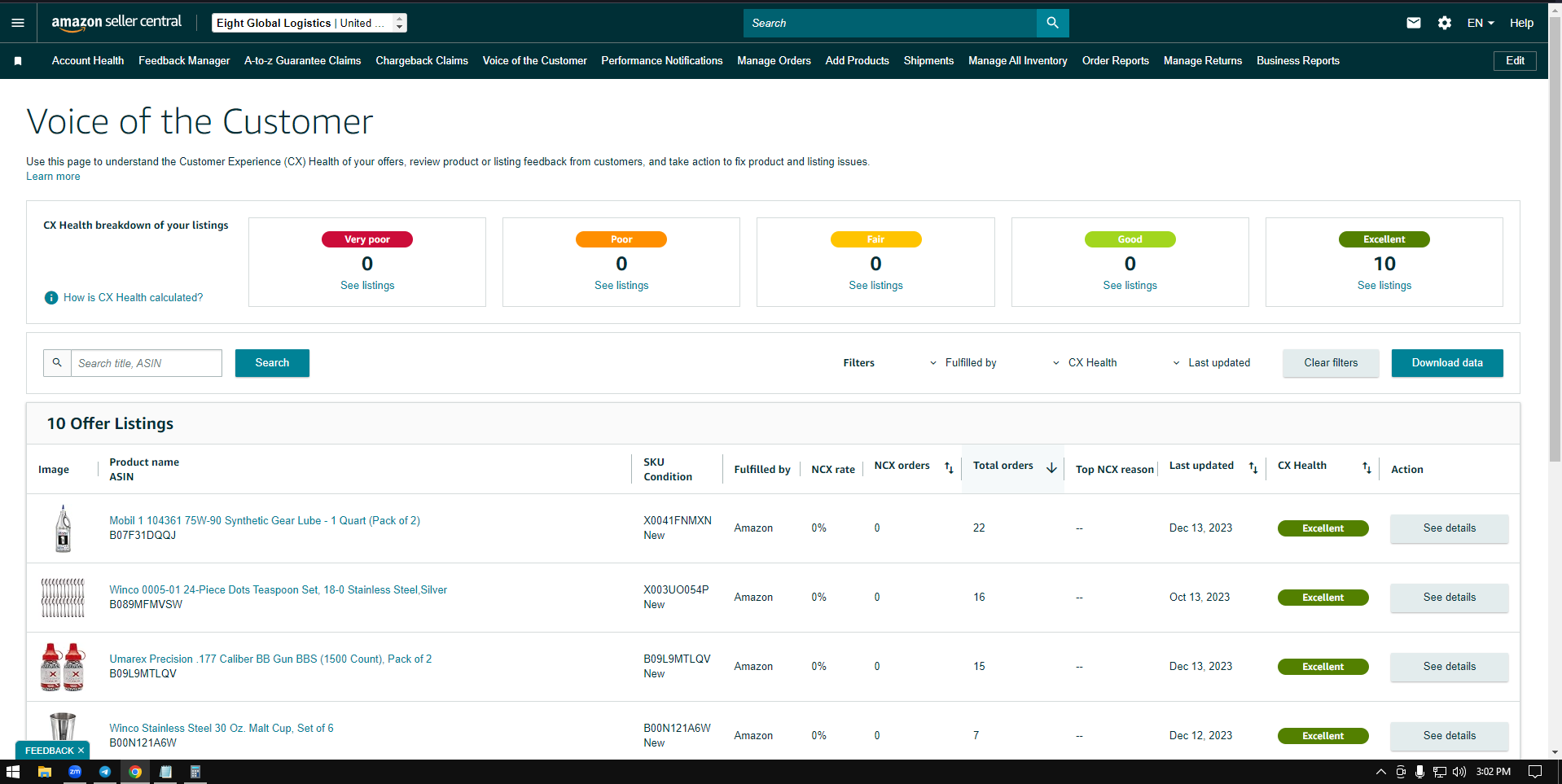Image resolution: width=1562 pixels, height=784 pixels.
Task: Sort by Total orders down arrow
Action: click(1051, 467)
